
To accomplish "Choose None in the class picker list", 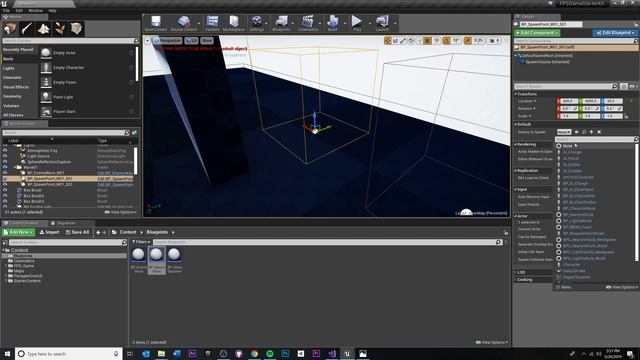I will [x=567, y=146].
